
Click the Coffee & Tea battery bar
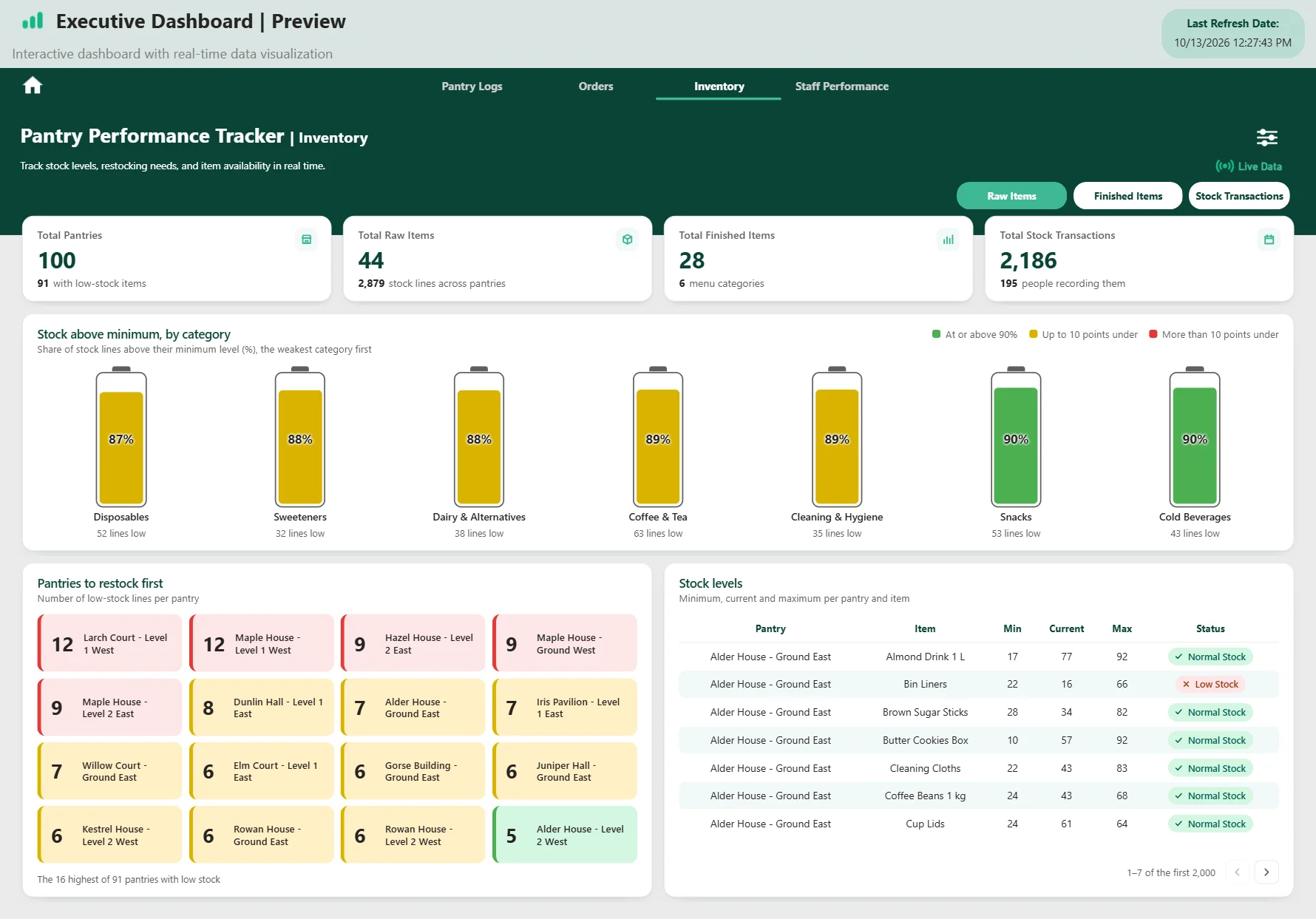click(658, 438)
